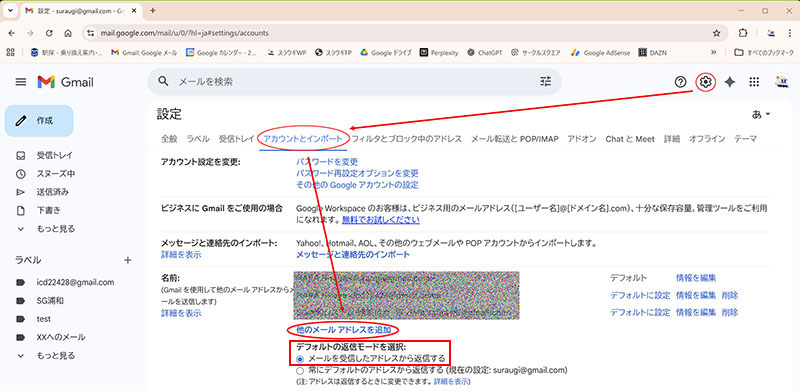Click 詳細を表示 under メッセージと連絡先のインポート heading

pyautogui.click(x=181, y=254)
